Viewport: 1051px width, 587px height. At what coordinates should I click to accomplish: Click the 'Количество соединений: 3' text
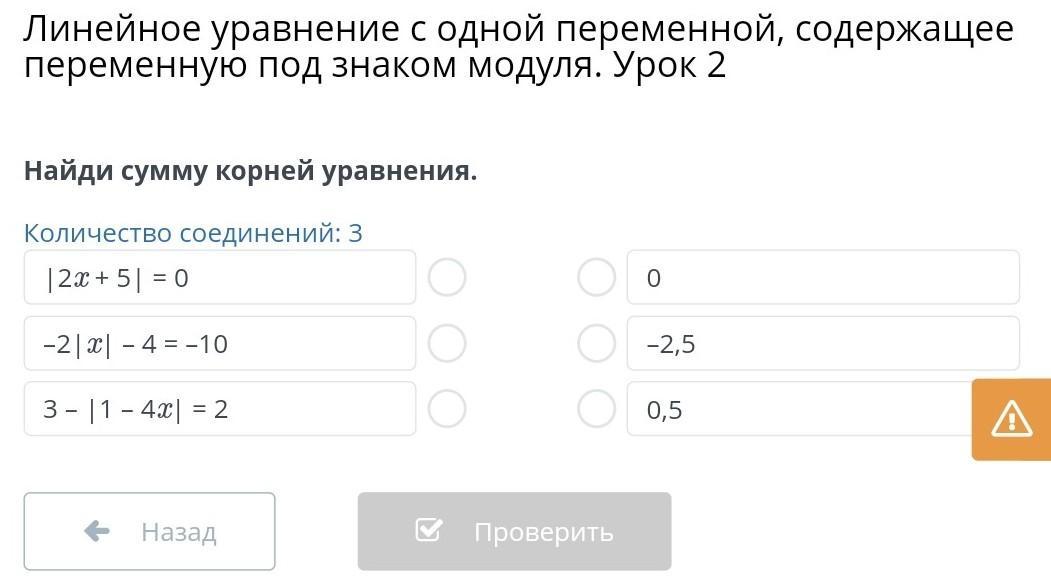click(193, 233)
